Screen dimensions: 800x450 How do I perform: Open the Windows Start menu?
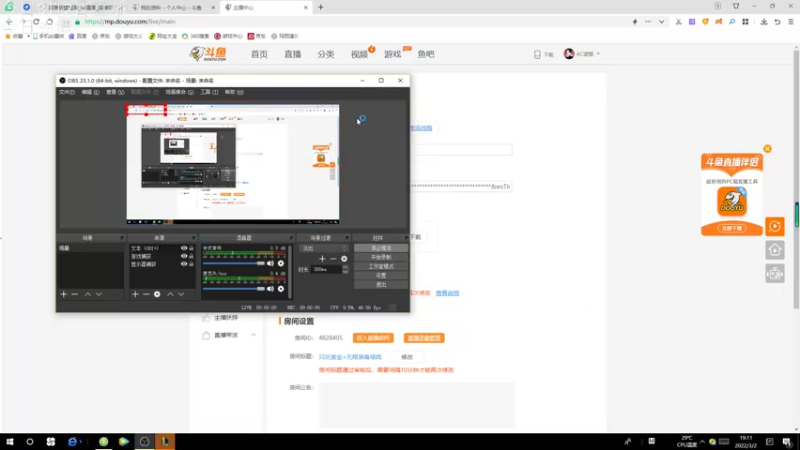point(9,442)
